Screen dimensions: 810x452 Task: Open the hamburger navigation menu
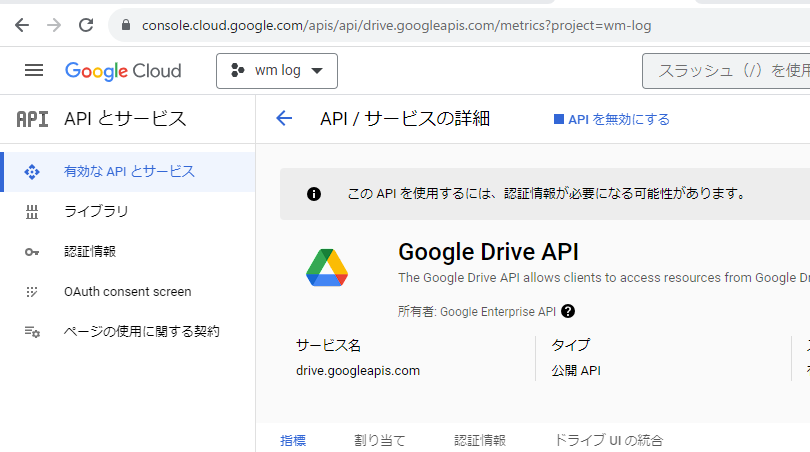click(x=34, y=70)
